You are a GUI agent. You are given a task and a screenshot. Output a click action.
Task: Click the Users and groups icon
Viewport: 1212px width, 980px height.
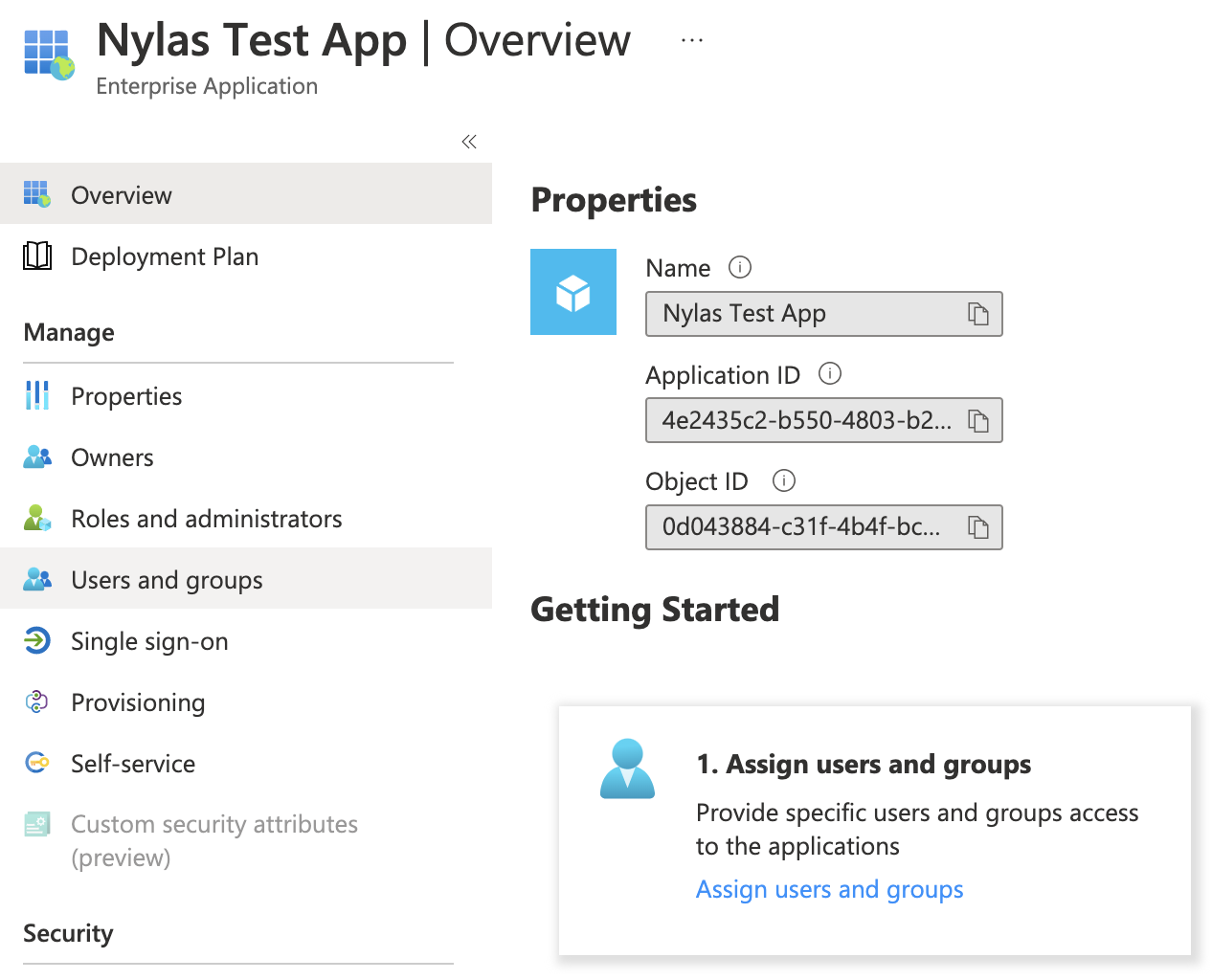pos(37,579)
